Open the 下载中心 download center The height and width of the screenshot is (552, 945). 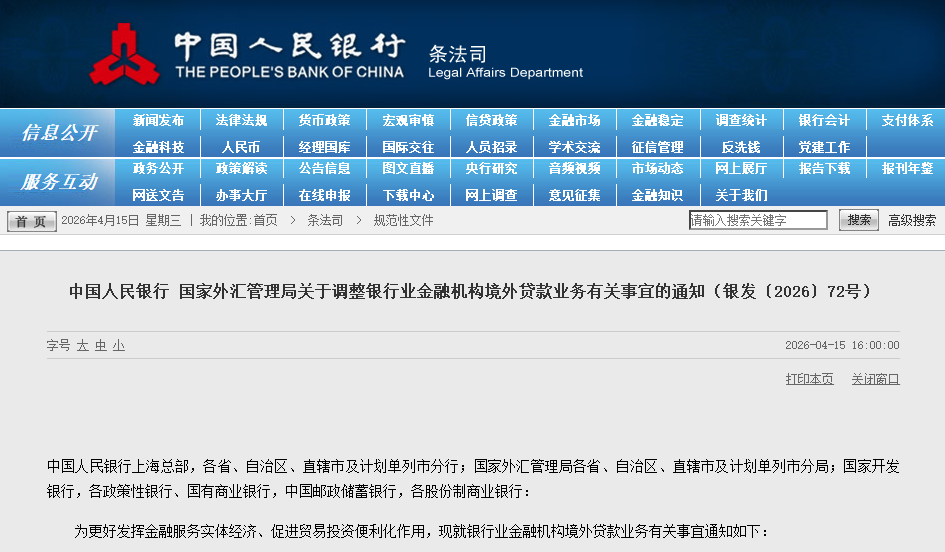[x=408, y=195]
